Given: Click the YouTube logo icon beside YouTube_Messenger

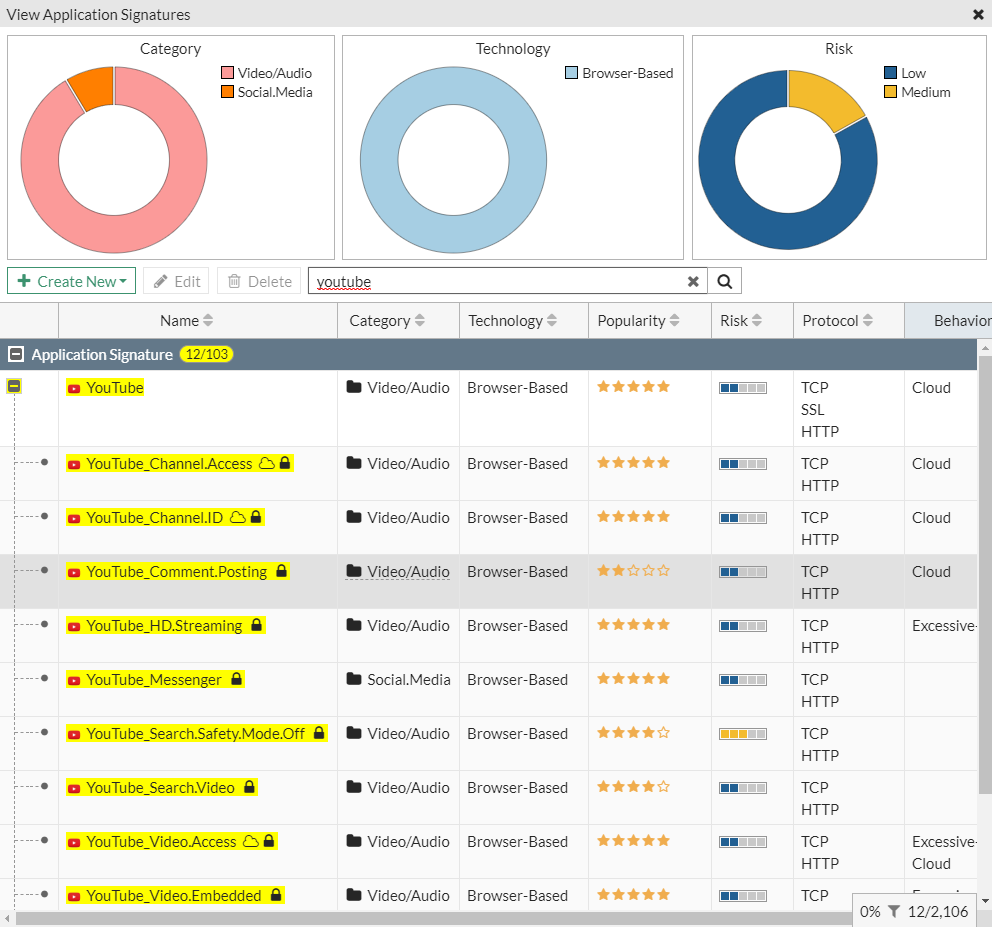Looking at the screenshot, I should 74,680.
